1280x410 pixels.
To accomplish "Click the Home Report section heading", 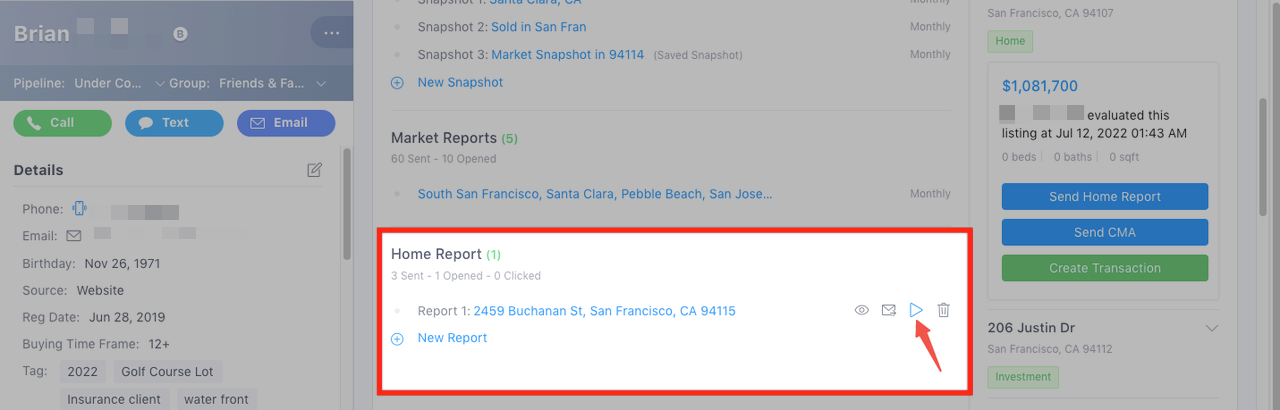I will tap(436, 254).
